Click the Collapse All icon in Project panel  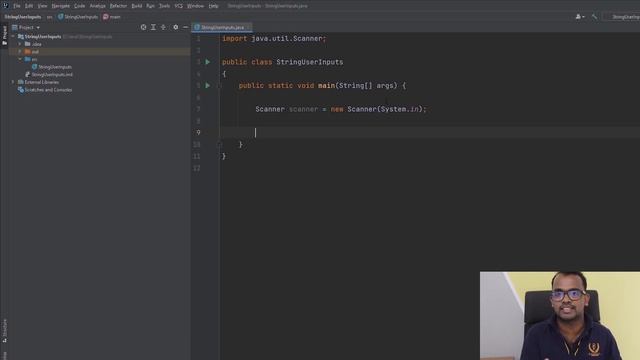(163, 27)
